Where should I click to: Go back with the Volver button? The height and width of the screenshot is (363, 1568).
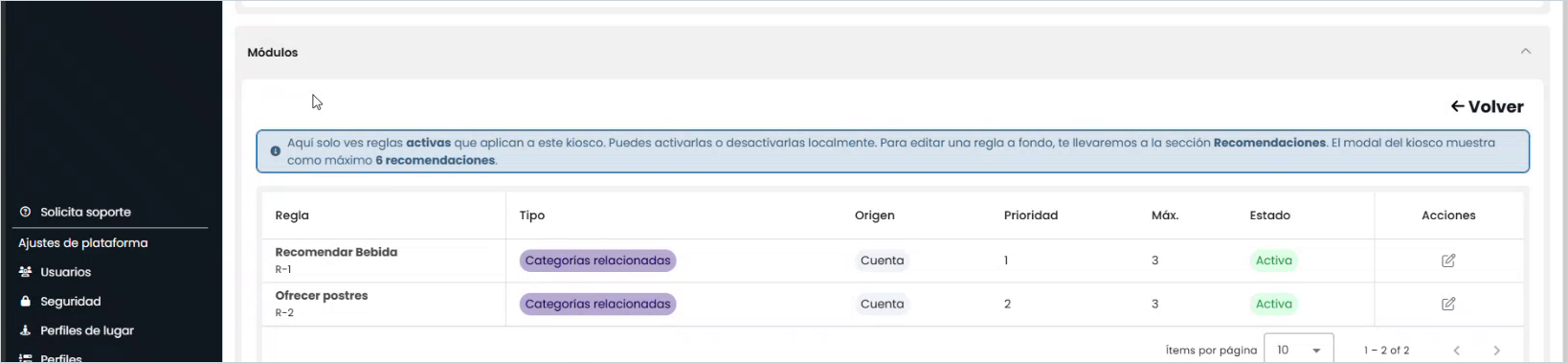tap(1487, 106)
